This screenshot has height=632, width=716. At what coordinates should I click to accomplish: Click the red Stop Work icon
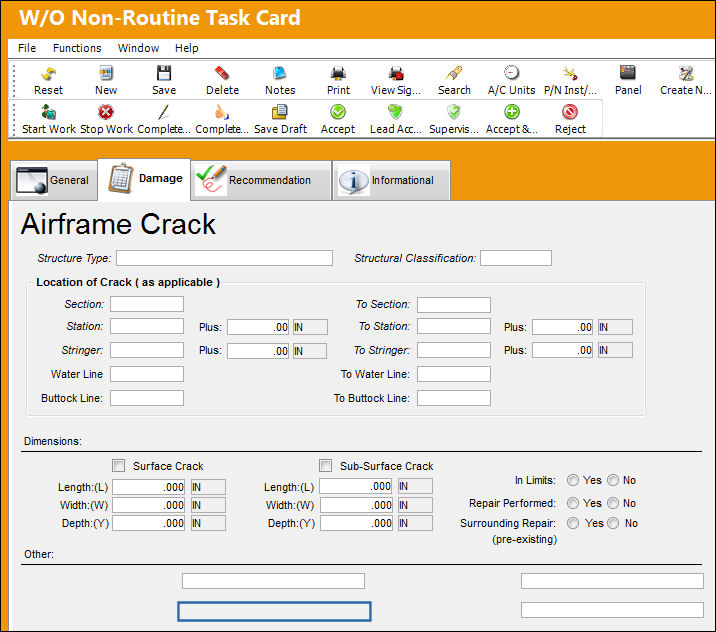(x=106, y=112)
